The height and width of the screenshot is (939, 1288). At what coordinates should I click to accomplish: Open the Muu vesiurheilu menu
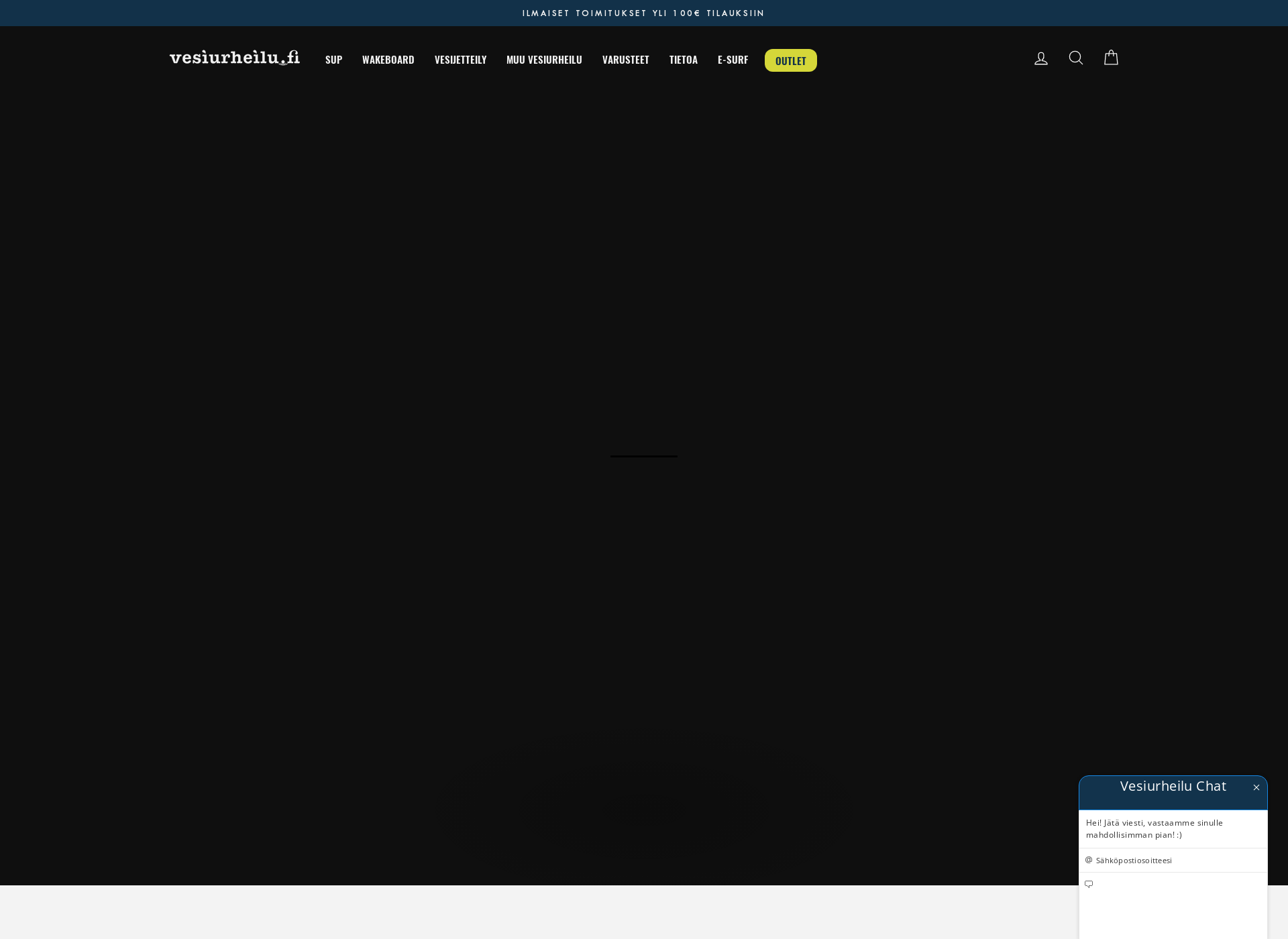pos(544,60)
